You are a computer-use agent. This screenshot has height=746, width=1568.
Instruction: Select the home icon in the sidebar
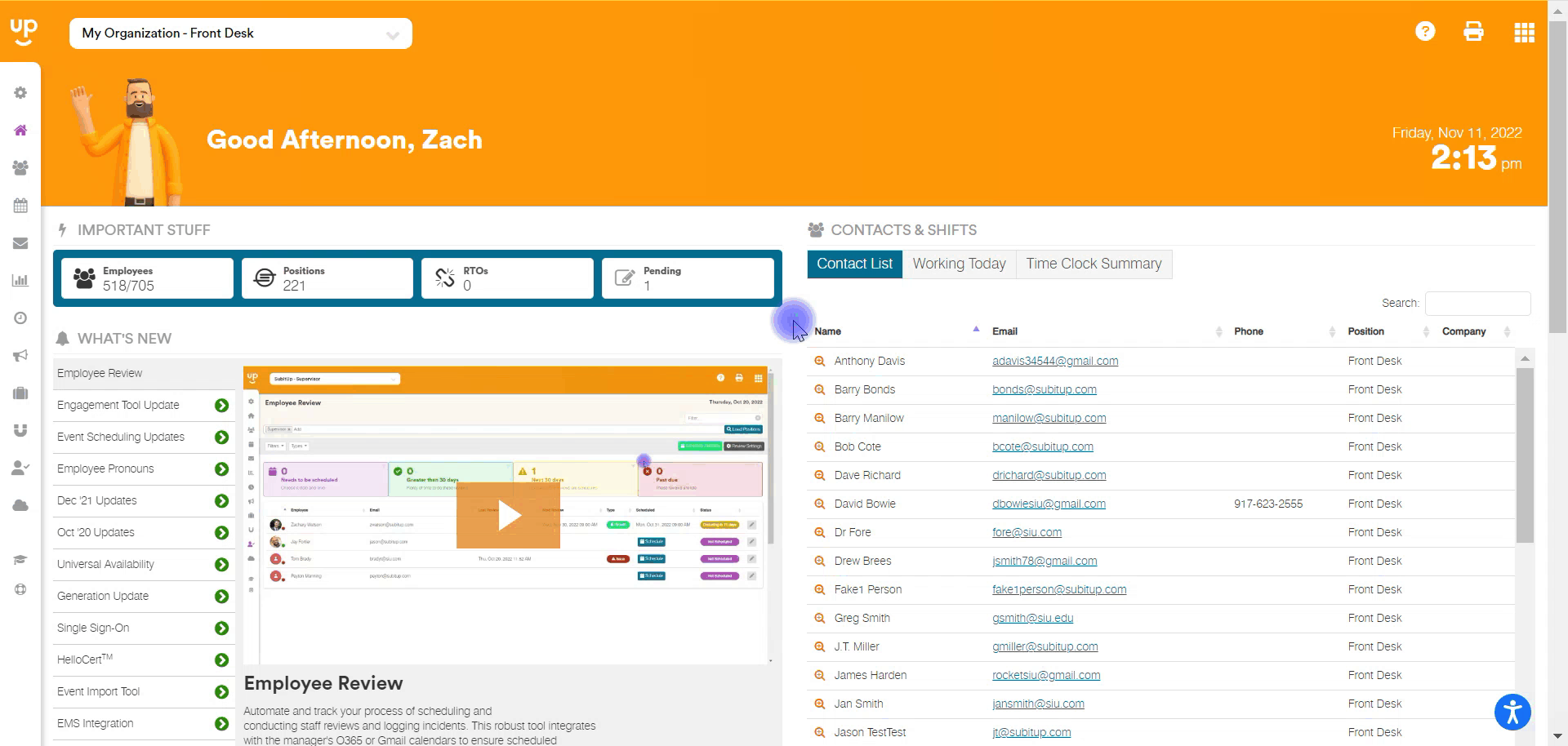[x=20, y=130]
